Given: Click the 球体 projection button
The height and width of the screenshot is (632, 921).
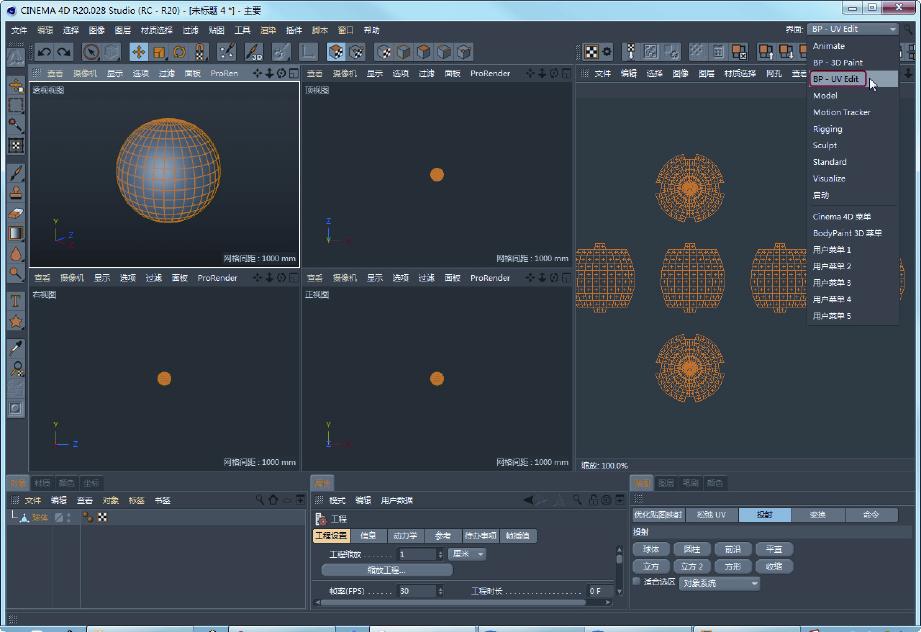Looking at the screenshot, I should click(x=651, y=549).
